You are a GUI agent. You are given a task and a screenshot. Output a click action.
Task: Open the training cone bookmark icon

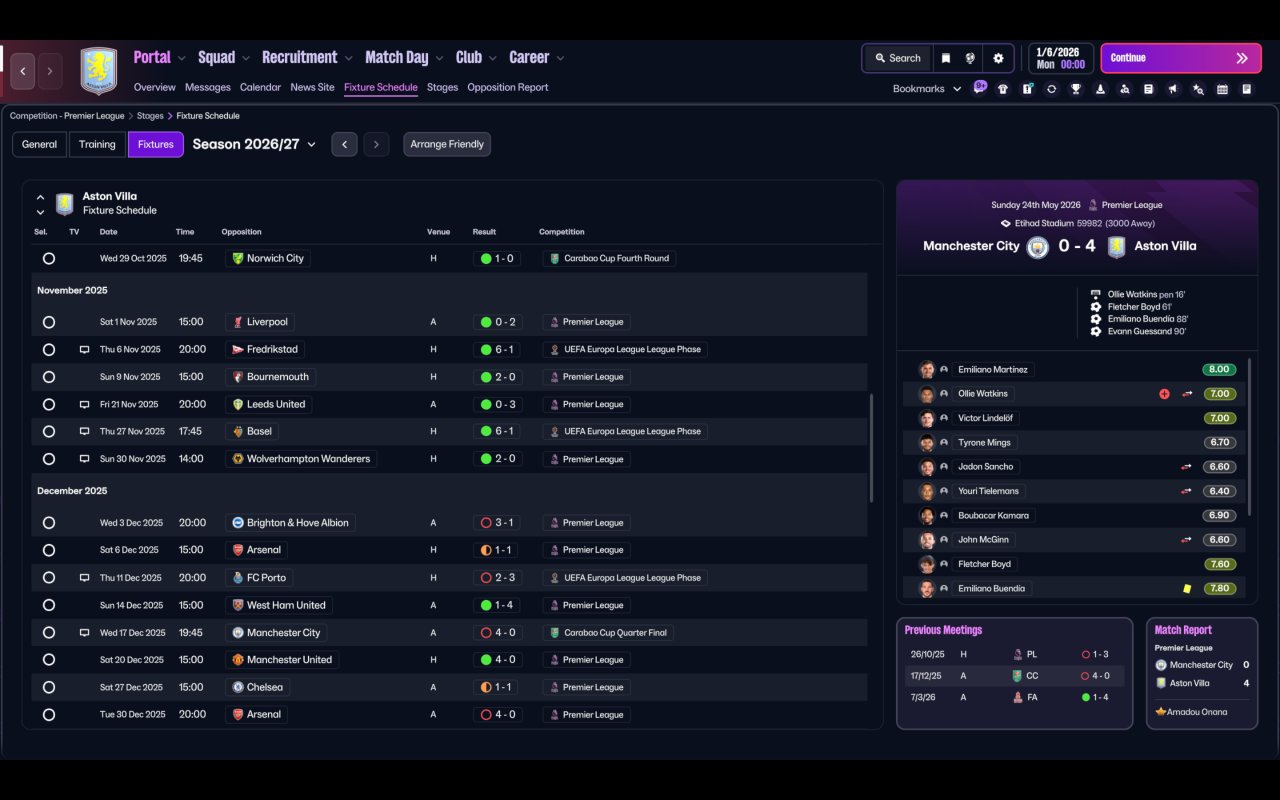(x=1100, y=89)
